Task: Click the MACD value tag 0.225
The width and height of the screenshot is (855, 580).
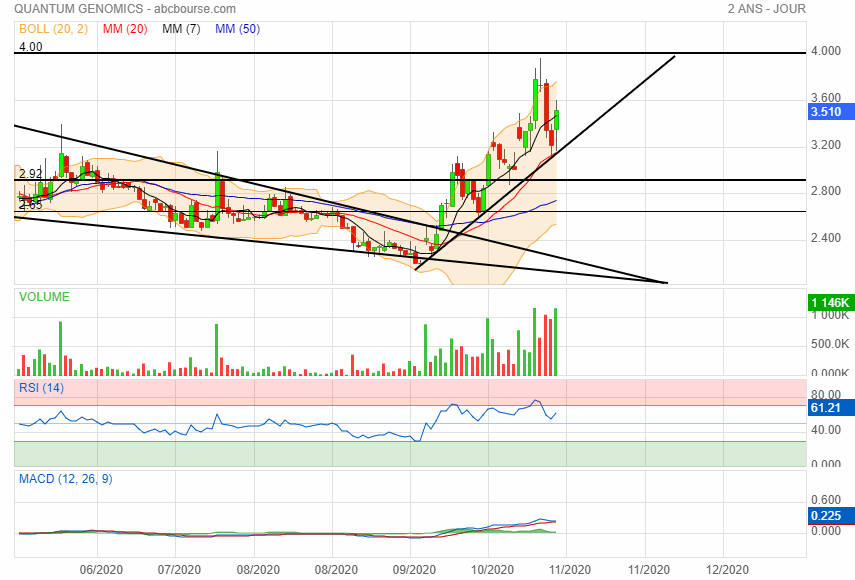Action: tap(830, 516)
